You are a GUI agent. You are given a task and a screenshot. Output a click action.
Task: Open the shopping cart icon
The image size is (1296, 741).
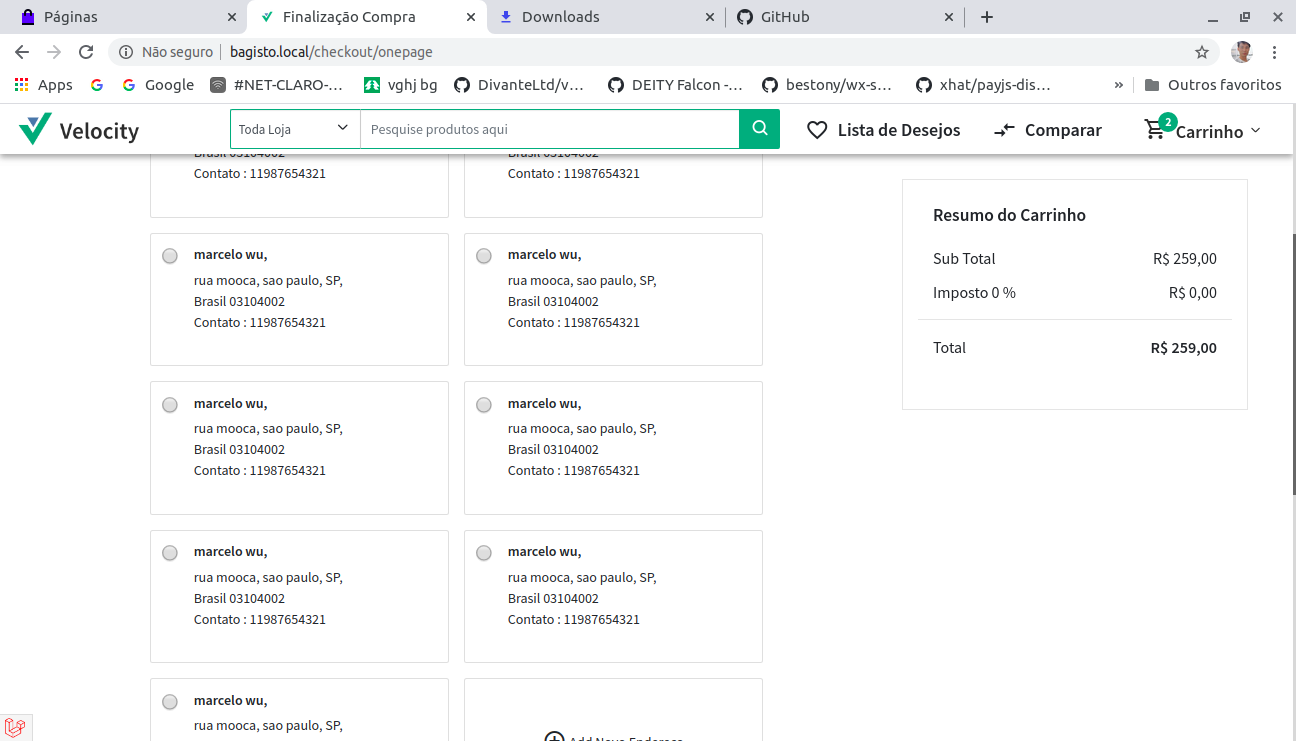coord(1156,129)
